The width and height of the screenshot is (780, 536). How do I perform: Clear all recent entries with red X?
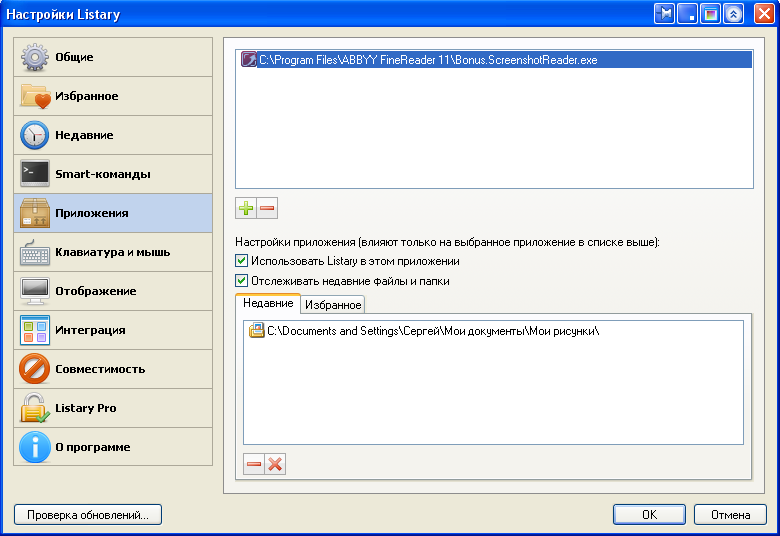click(275, 464)
